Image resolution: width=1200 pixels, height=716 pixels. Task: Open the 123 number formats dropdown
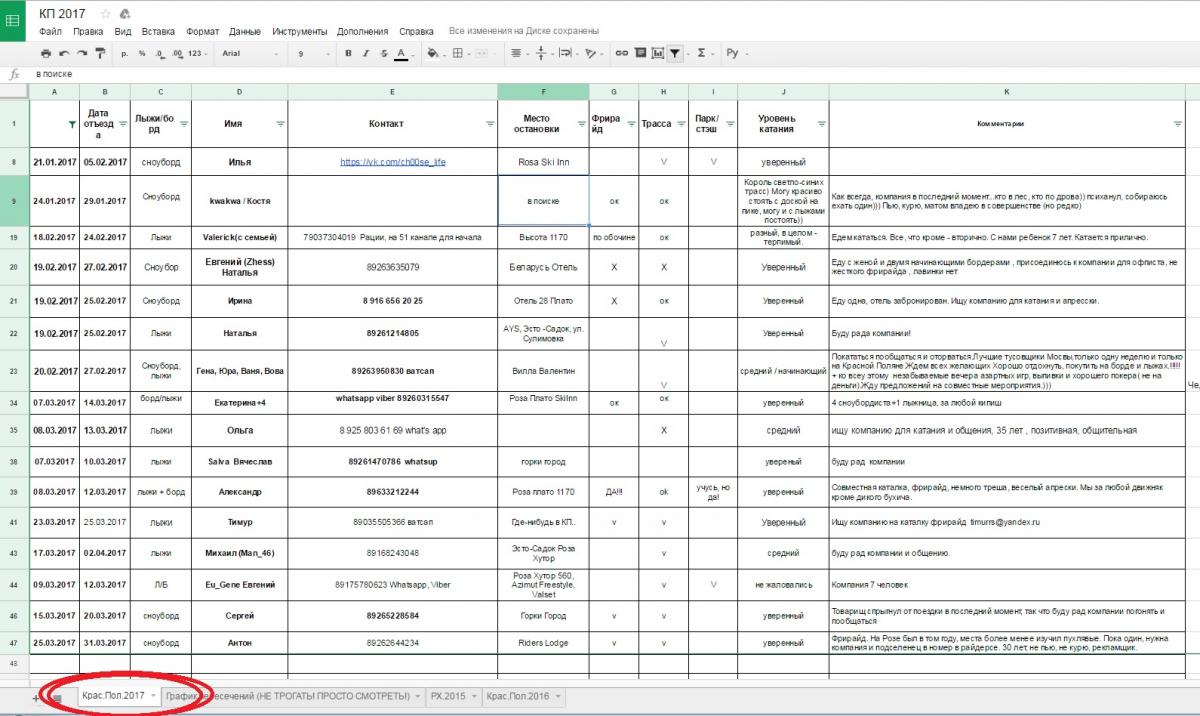click(x=198, y=53)
